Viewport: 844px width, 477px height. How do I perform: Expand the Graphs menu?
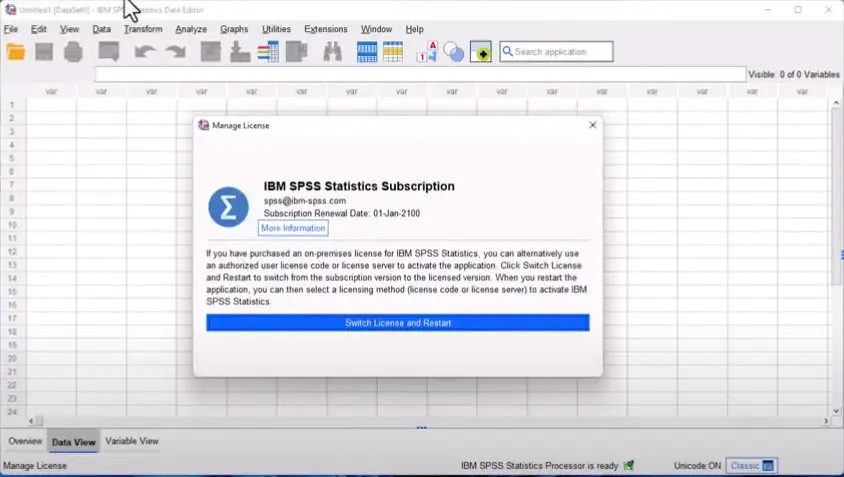tap(234, 29)
